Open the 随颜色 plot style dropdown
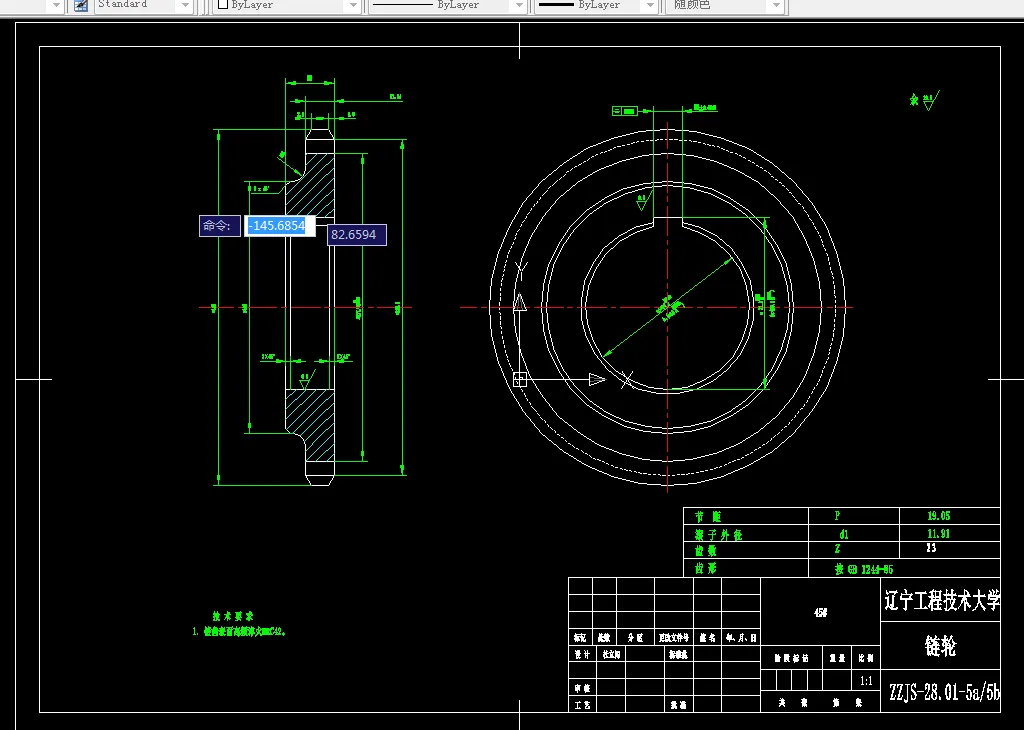The height and width of the screenshot is (730, 1024). (x=776, y=5)
